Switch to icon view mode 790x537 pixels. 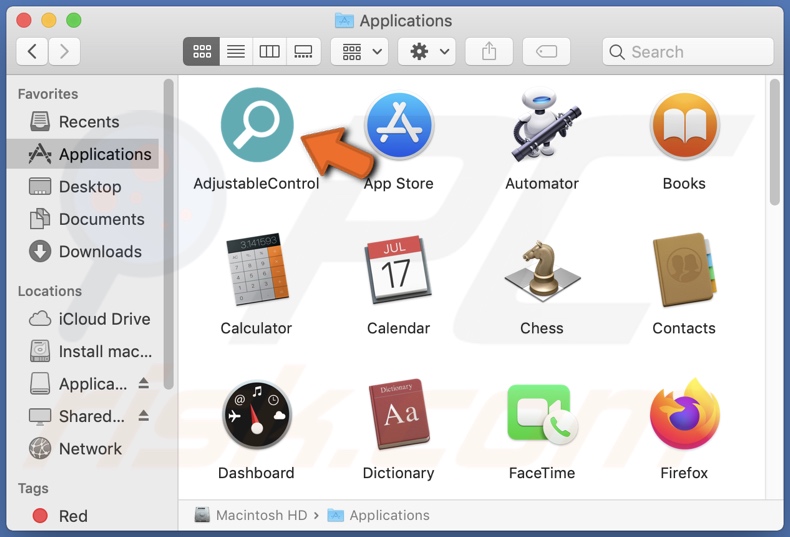click(202, 51)
